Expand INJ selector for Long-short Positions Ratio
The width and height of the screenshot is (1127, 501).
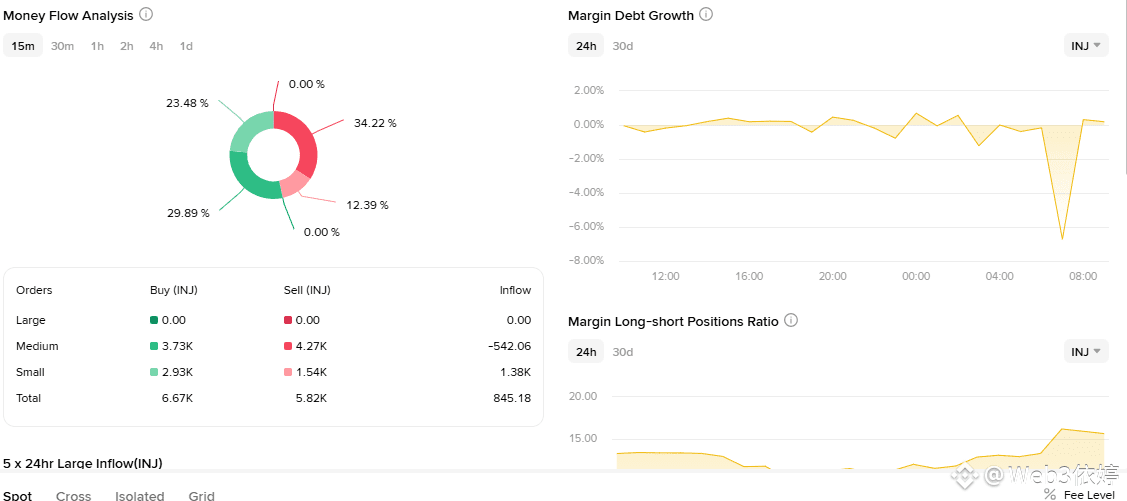pyautogui.click(x=1085, y=351)
